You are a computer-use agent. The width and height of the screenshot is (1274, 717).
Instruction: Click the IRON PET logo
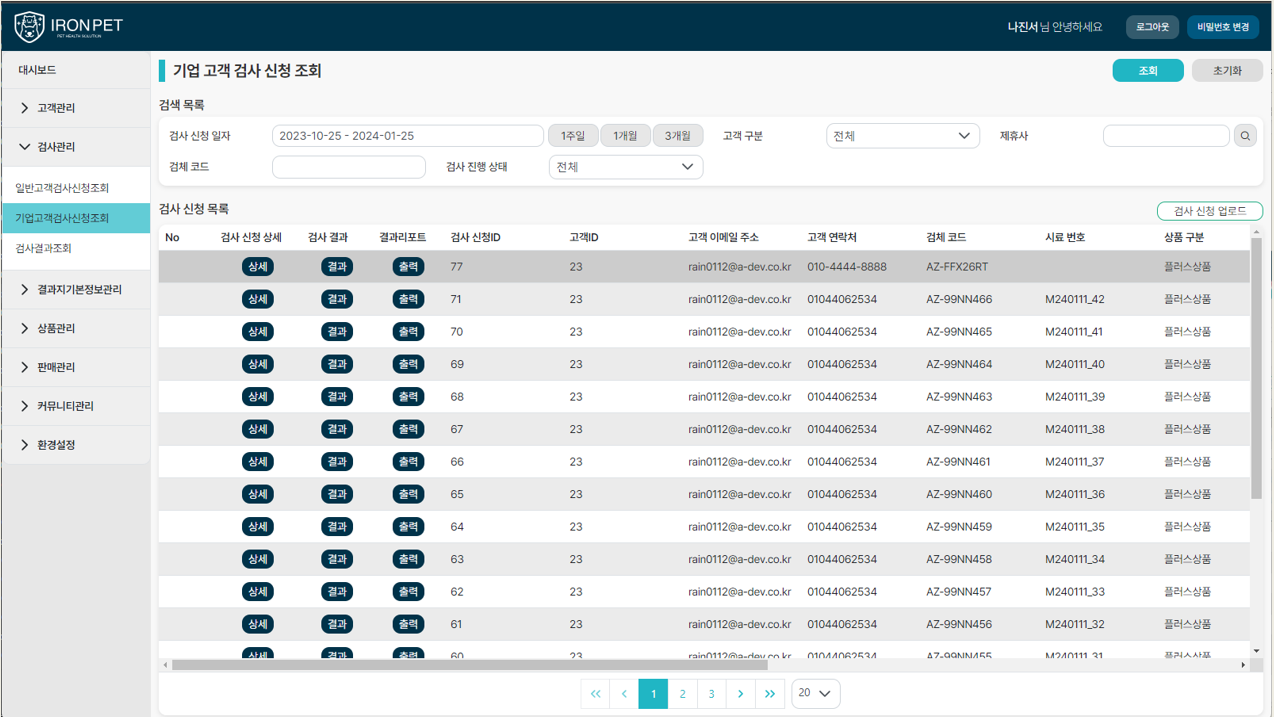click(68, 27)
